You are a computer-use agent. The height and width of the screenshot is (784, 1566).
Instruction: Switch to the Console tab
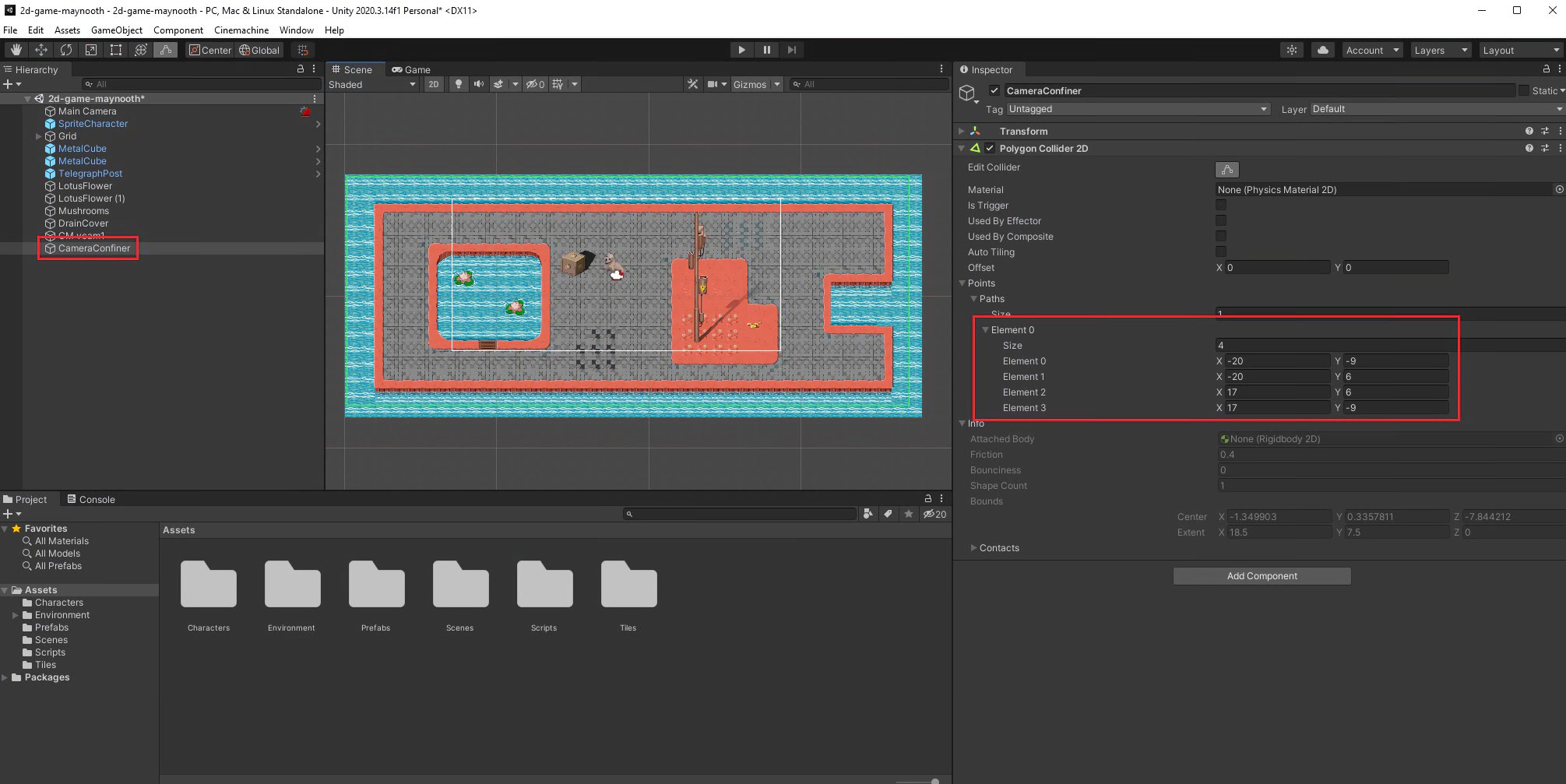(91, 499)
